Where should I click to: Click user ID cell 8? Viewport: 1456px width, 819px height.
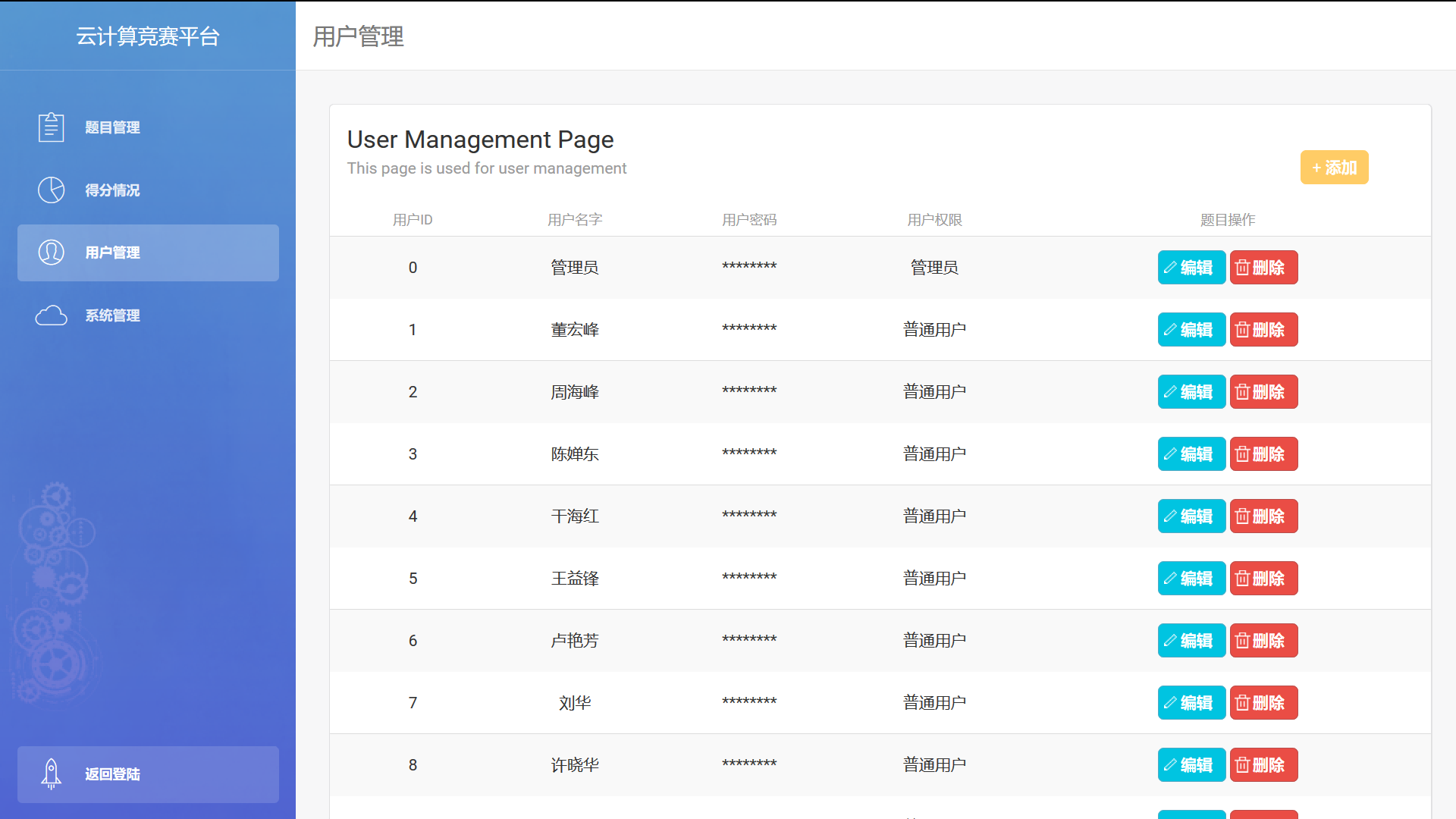pos(413,765)
